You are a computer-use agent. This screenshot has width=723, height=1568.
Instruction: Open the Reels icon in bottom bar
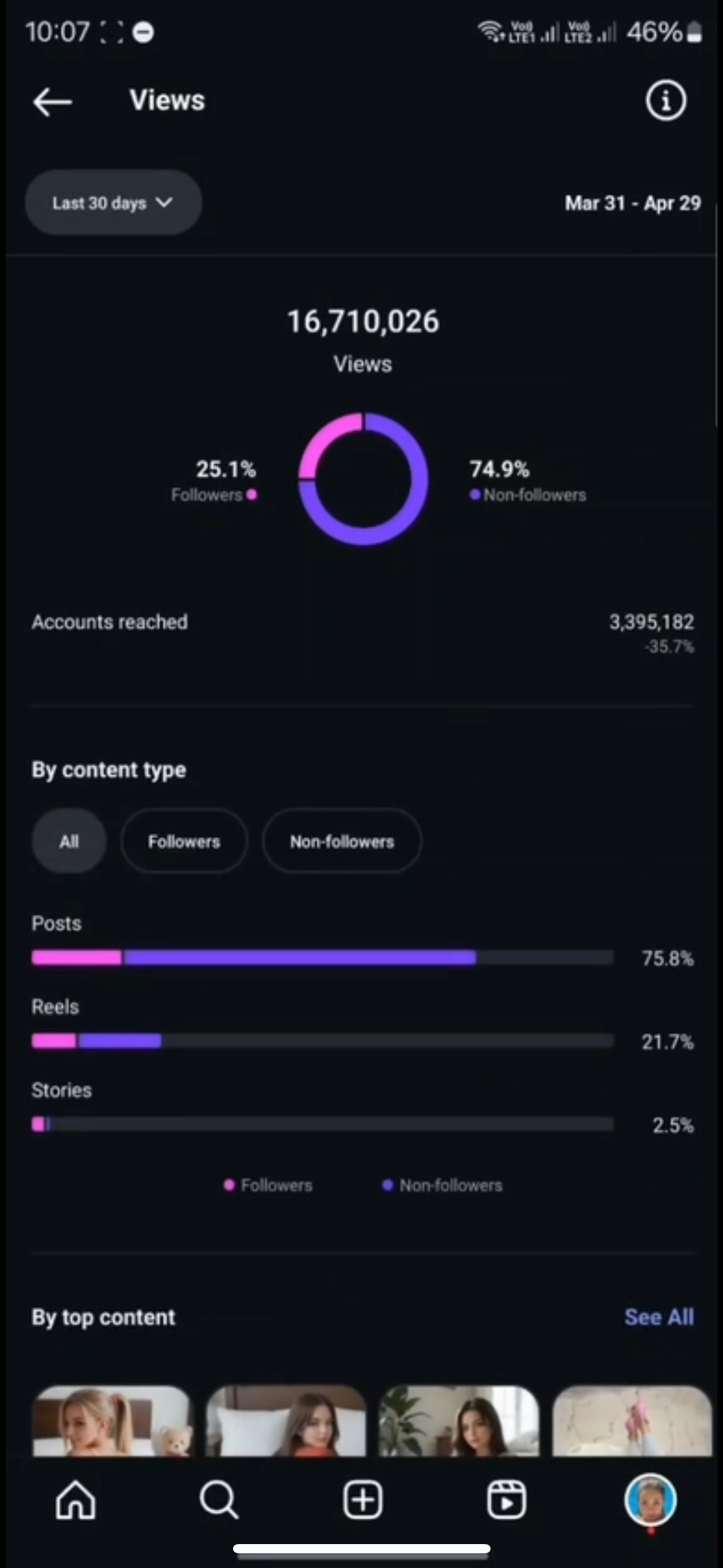(506, 1499)
